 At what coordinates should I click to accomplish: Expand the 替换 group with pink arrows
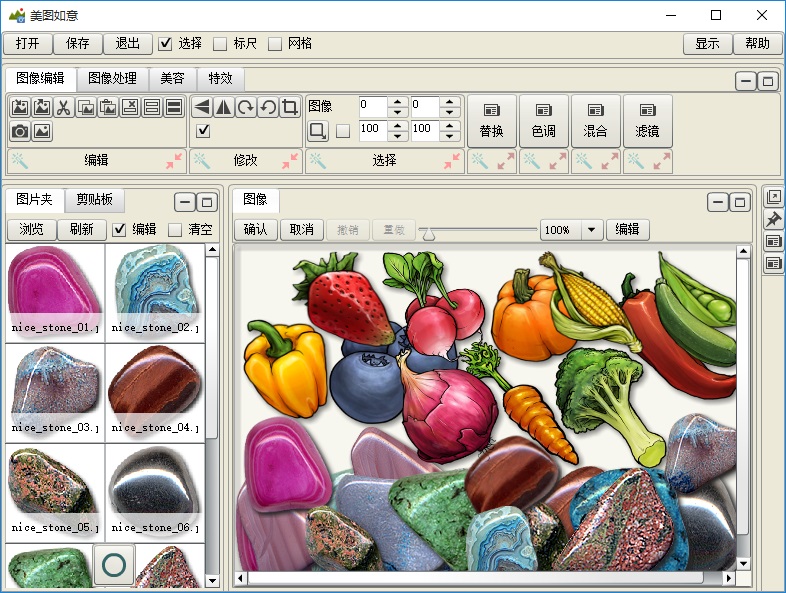point(506,161)
